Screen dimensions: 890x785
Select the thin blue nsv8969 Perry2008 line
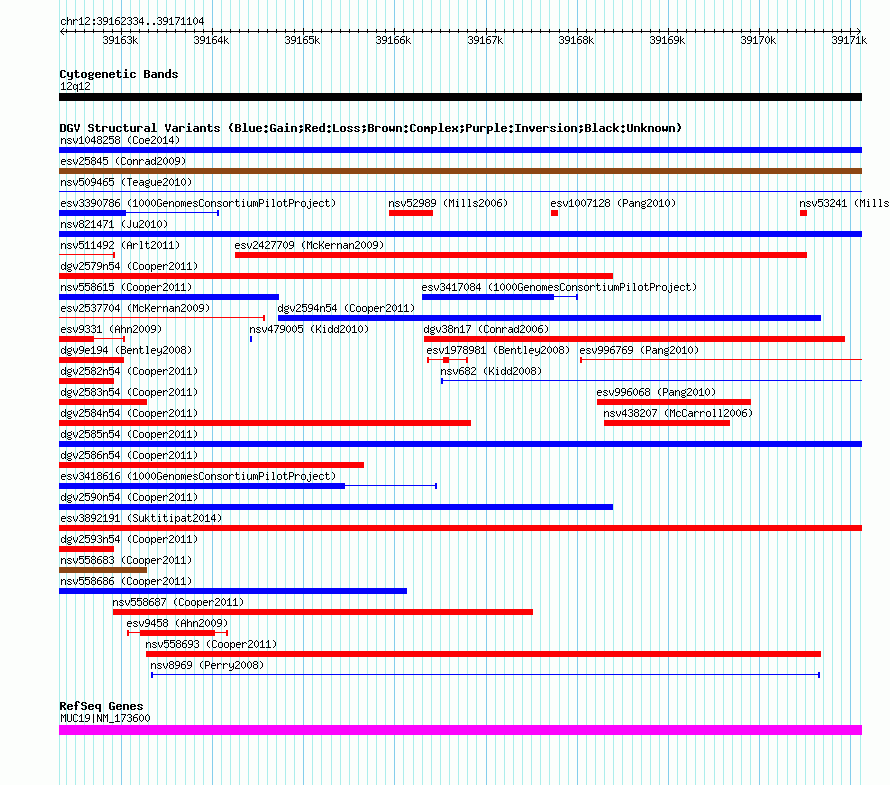click(x=485, y=675)
